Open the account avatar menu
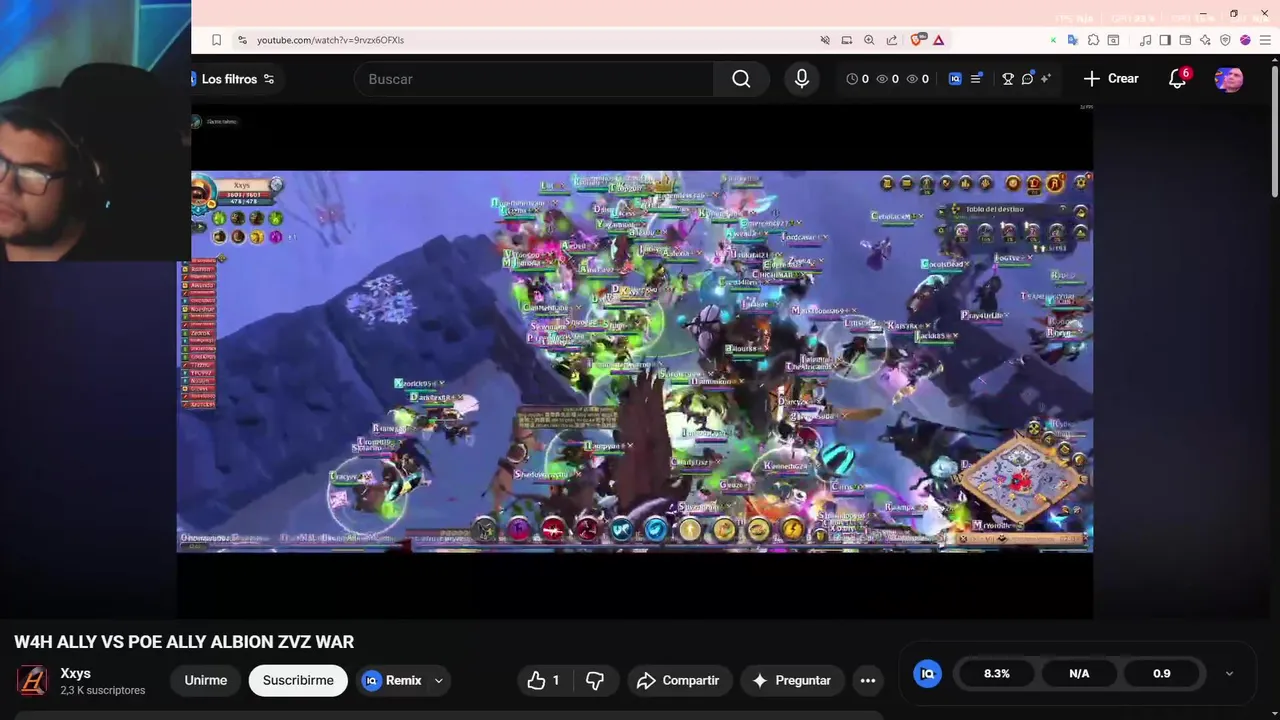Screen dimensions: 1280x720 coord(1229,79)
